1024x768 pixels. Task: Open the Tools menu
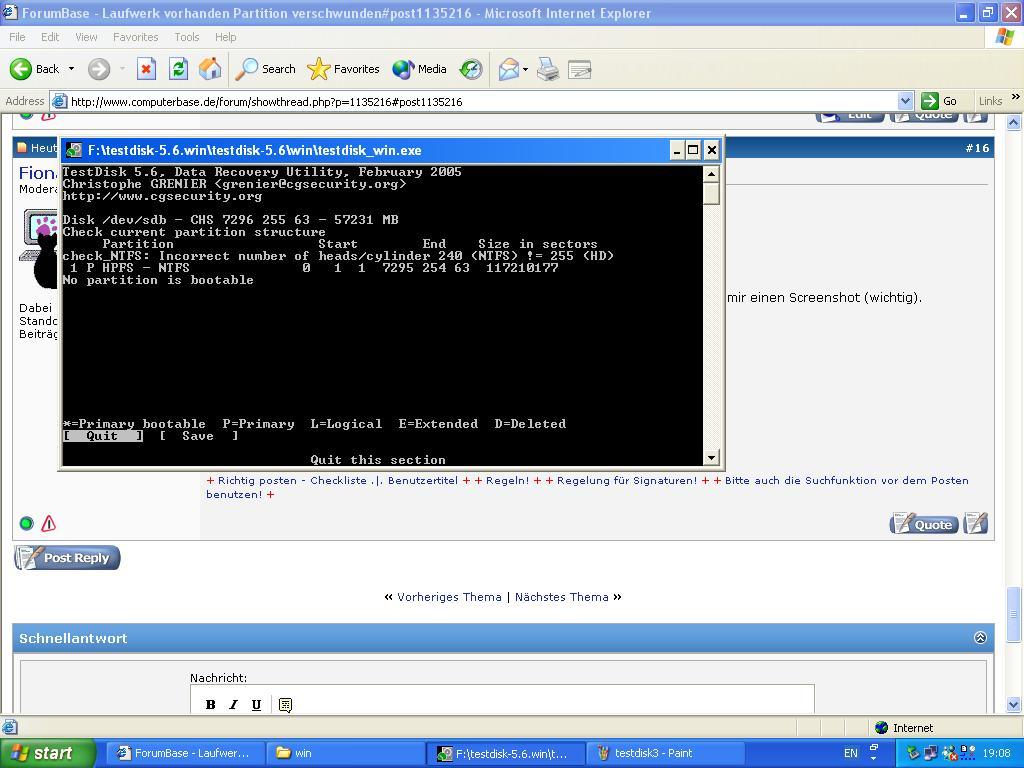click(187, 37)
